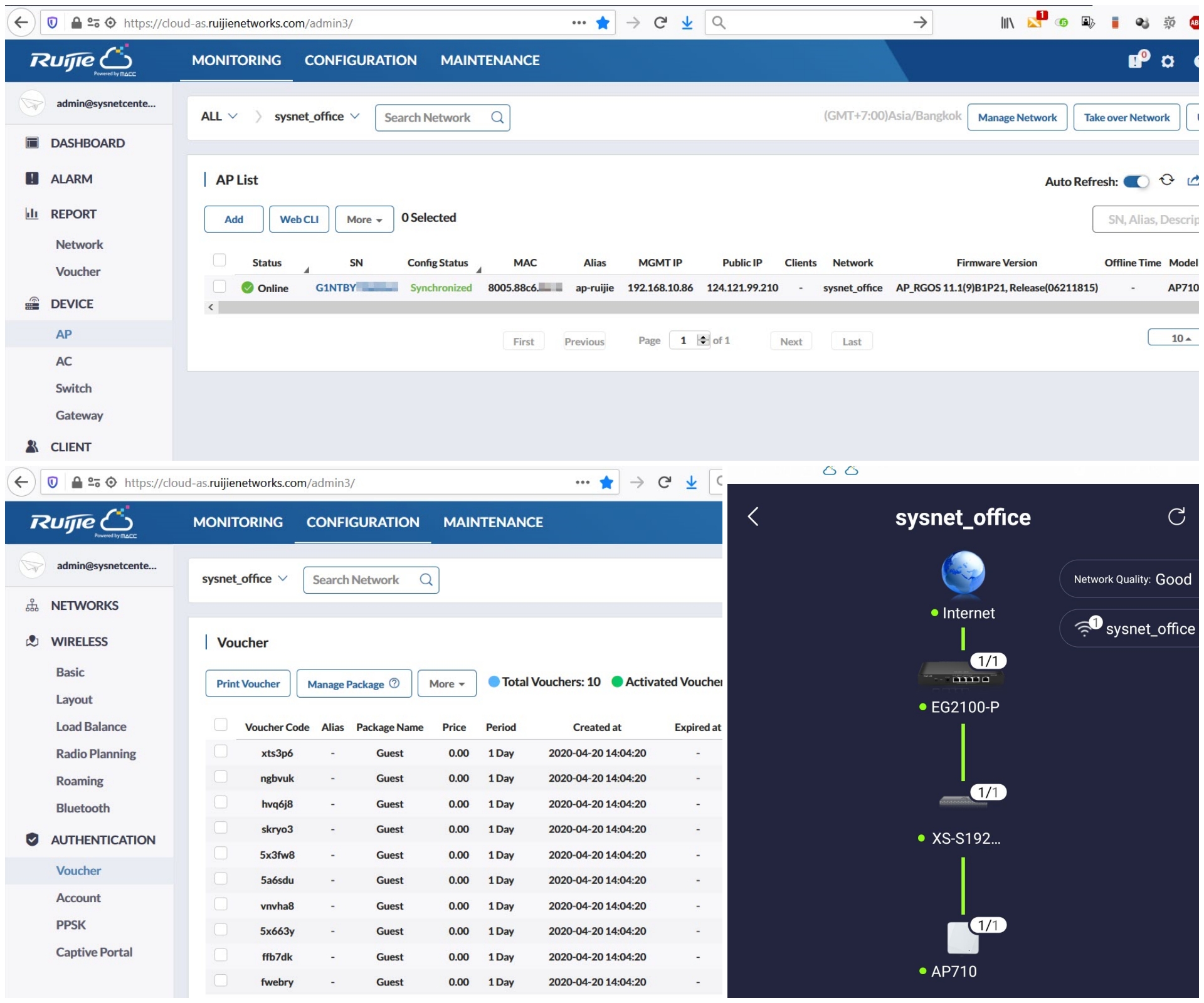
Task: Open the G1NTBY serial number link
Action: (x=358, y=289)
